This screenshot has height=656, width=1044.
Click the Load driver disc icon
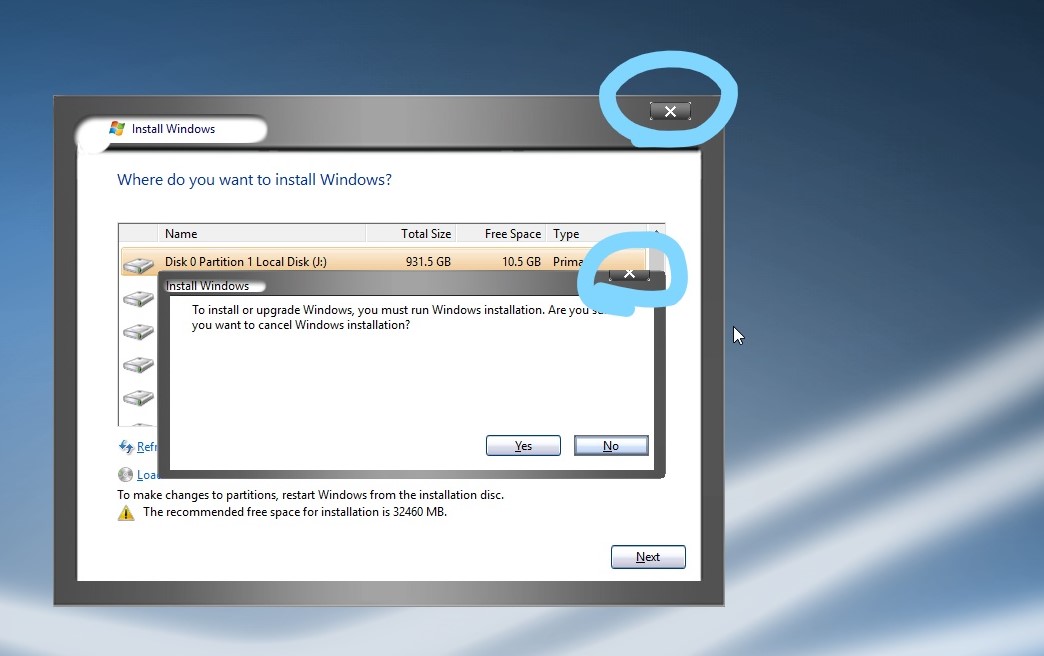click(x=125, y=475)
